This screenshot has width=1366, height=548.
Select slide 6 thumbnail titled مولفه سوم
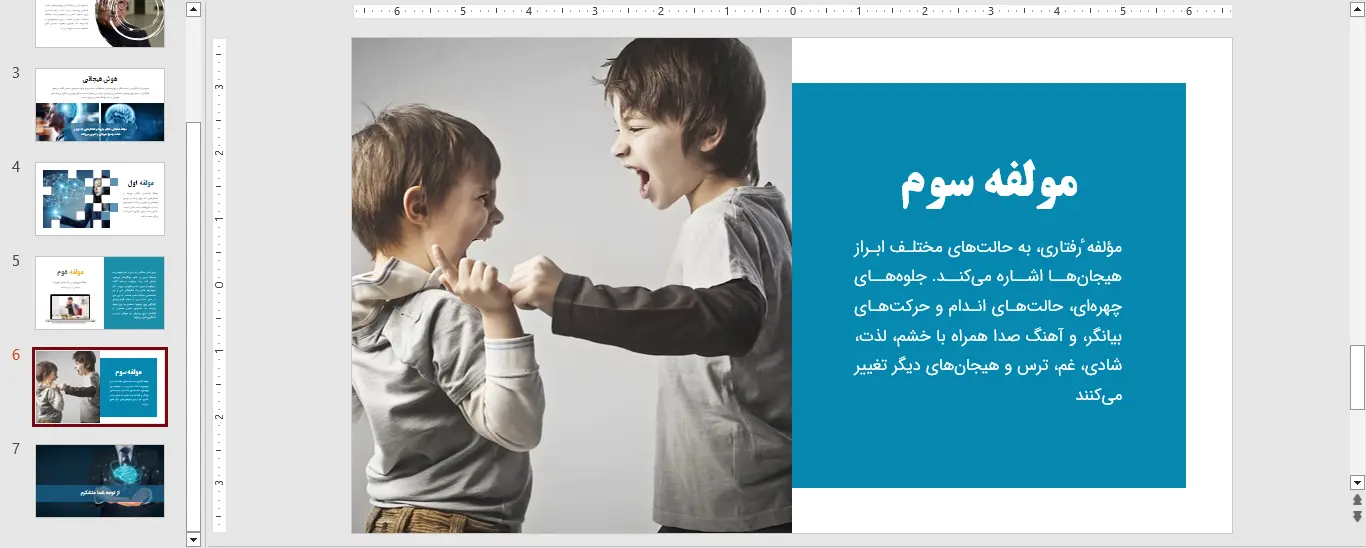pyautogui.click(x=100, y=387)
